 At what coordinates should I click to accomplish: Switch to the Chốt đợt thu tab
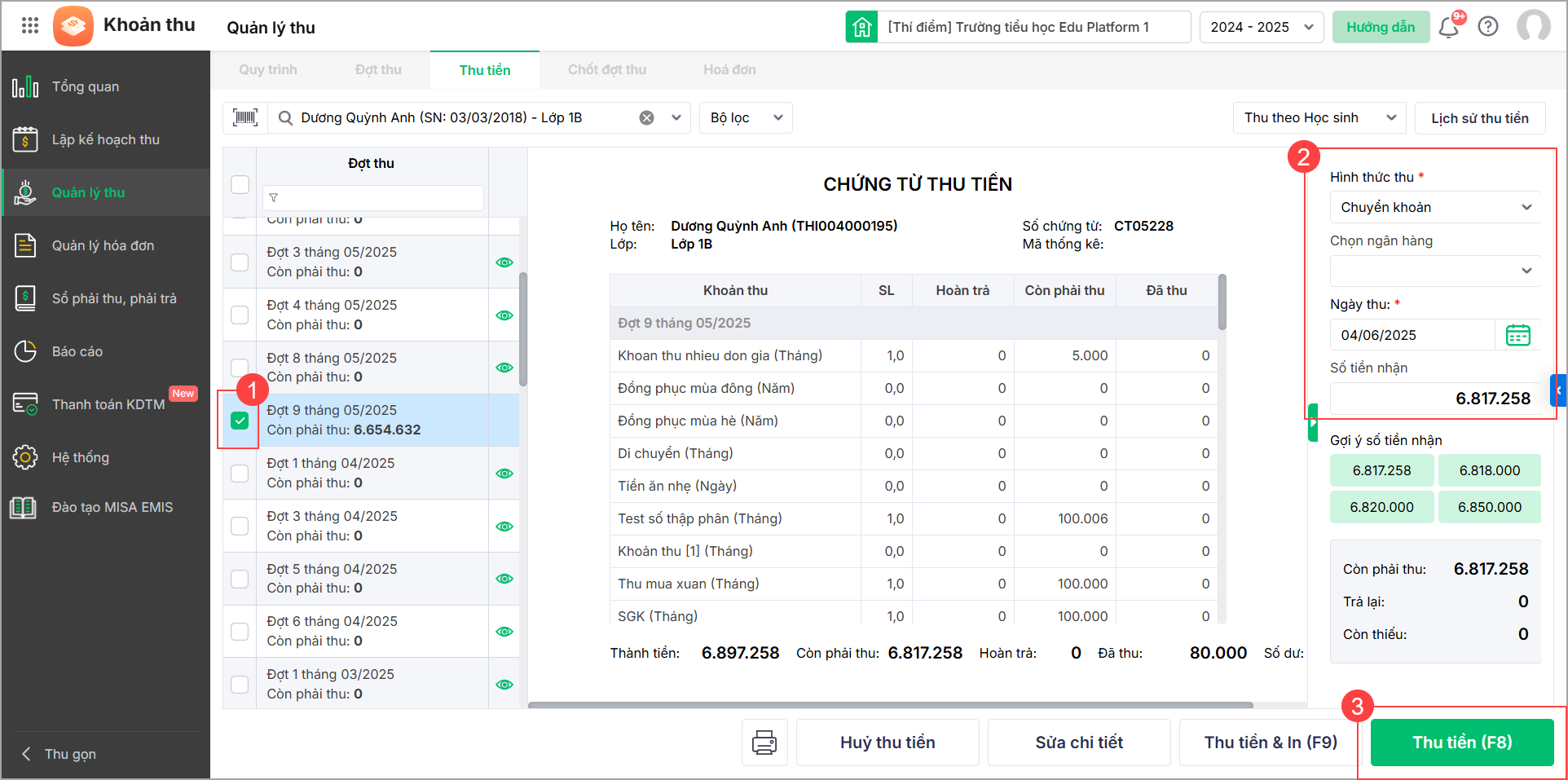coord(606,70)
